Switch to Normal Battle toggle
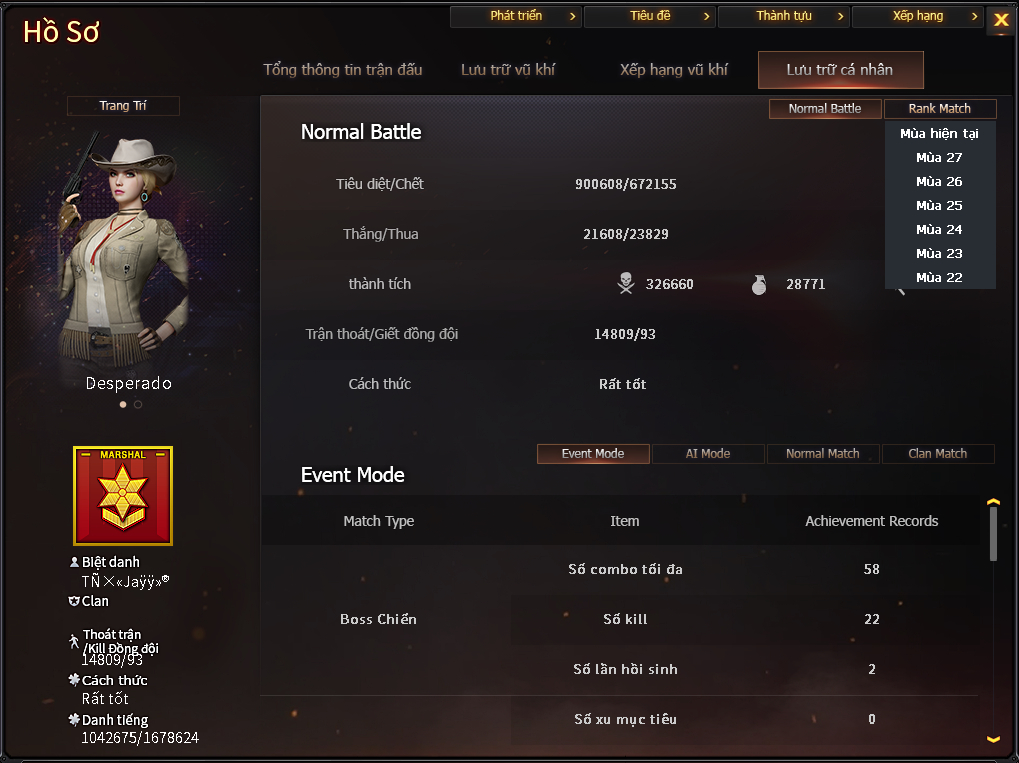Image resolution: width=1019 pixels, height=763 pixels. (x=825, y=109)
